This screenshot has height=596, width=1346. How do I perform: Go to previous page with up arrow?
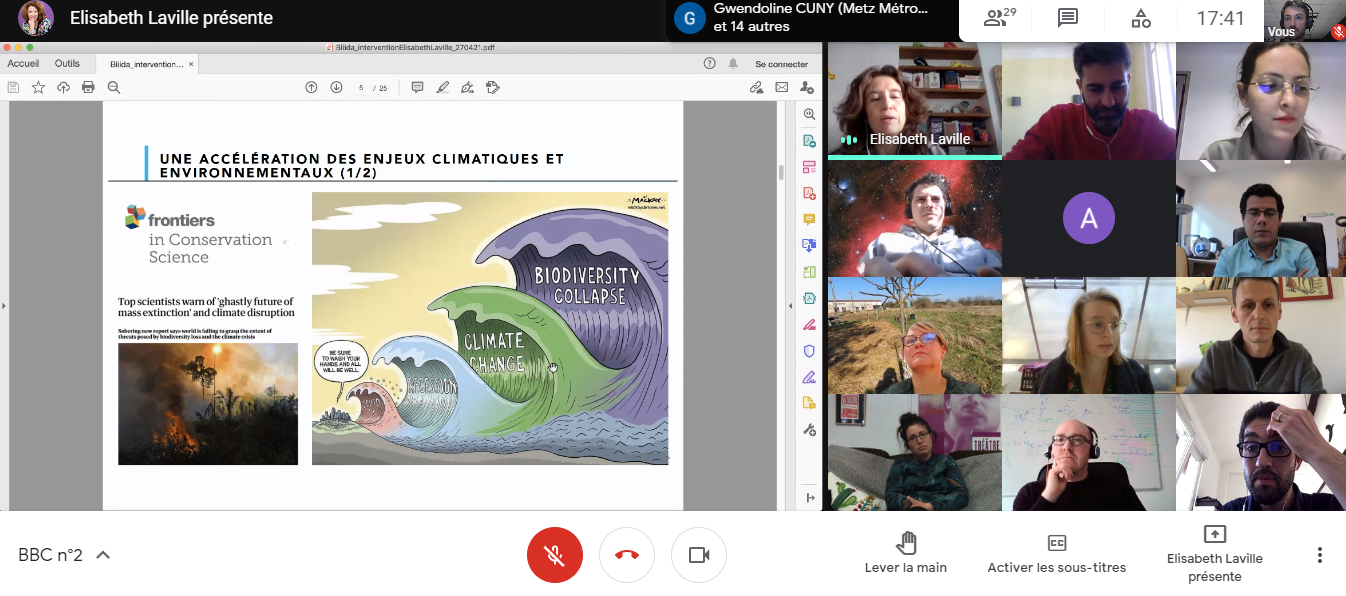(311, 87)
